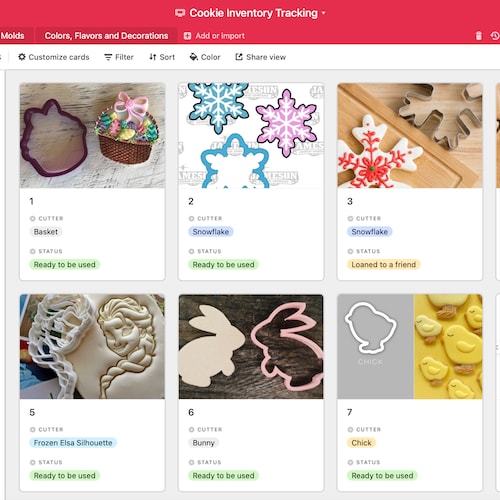Click the CUTTER field icon on card 6
The width and height of the screenshot is (500, 500).
coord(191,430)
